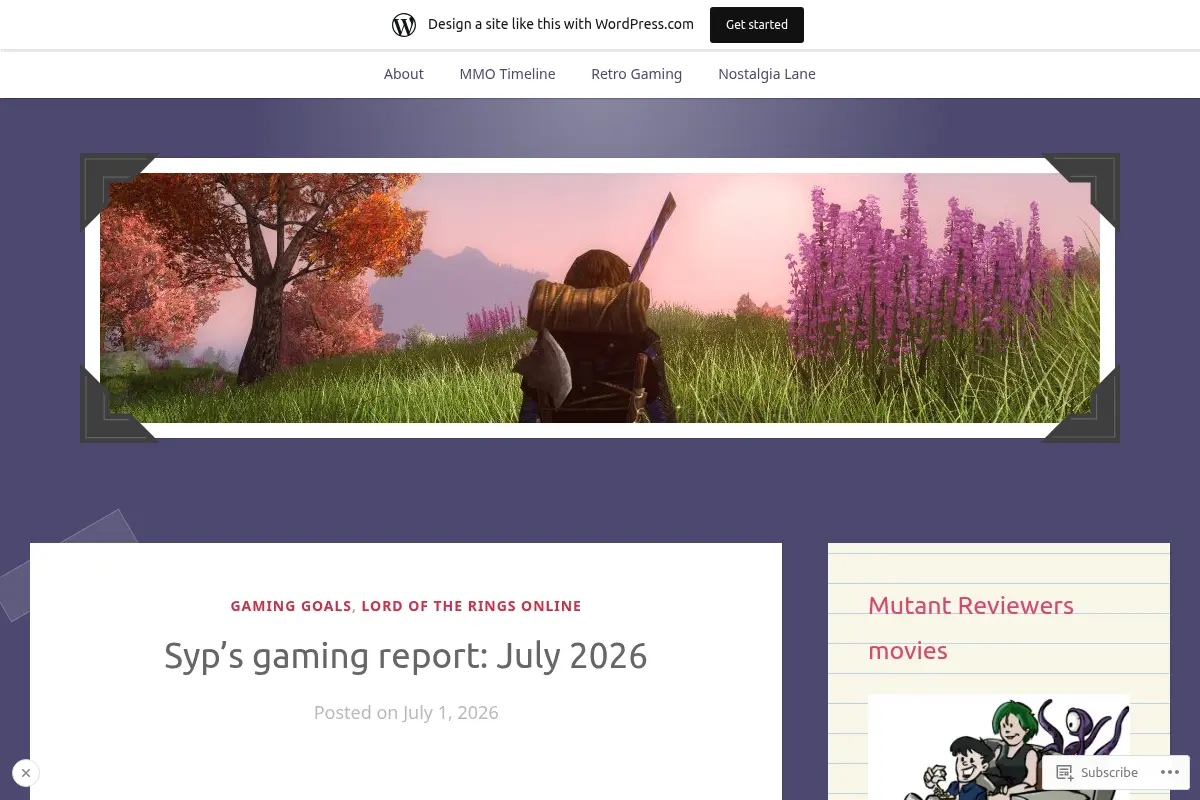Open the three-dot more options menu
The width and height of the screenshot is (1200, 800).
[x=1170, y=772]
